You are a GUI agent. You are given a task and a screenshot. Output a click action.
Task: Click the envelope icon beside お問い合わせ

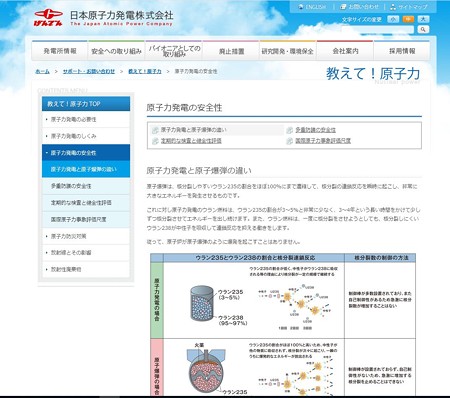coord(343,7)
